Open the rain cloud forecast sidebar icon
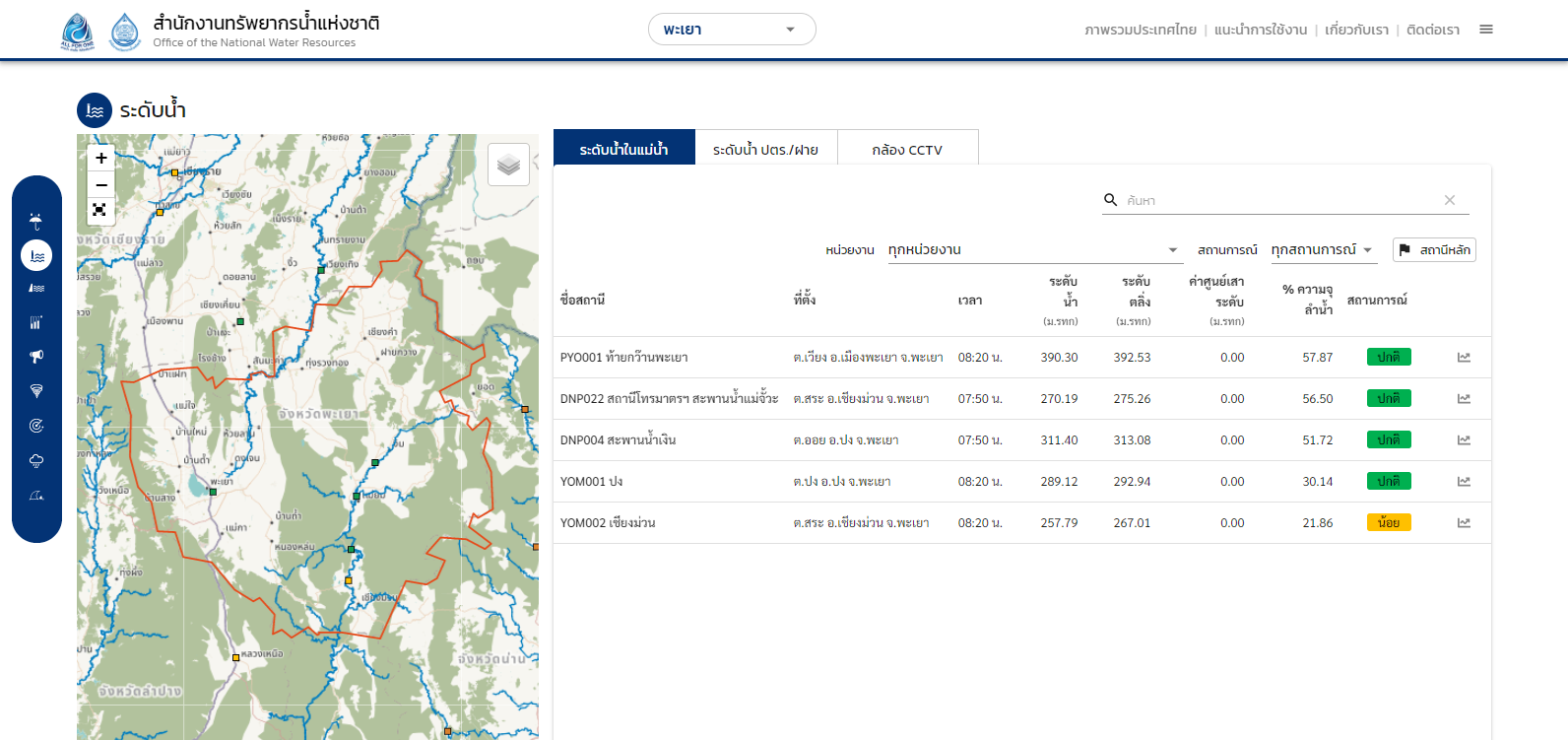 pos(36,460)
